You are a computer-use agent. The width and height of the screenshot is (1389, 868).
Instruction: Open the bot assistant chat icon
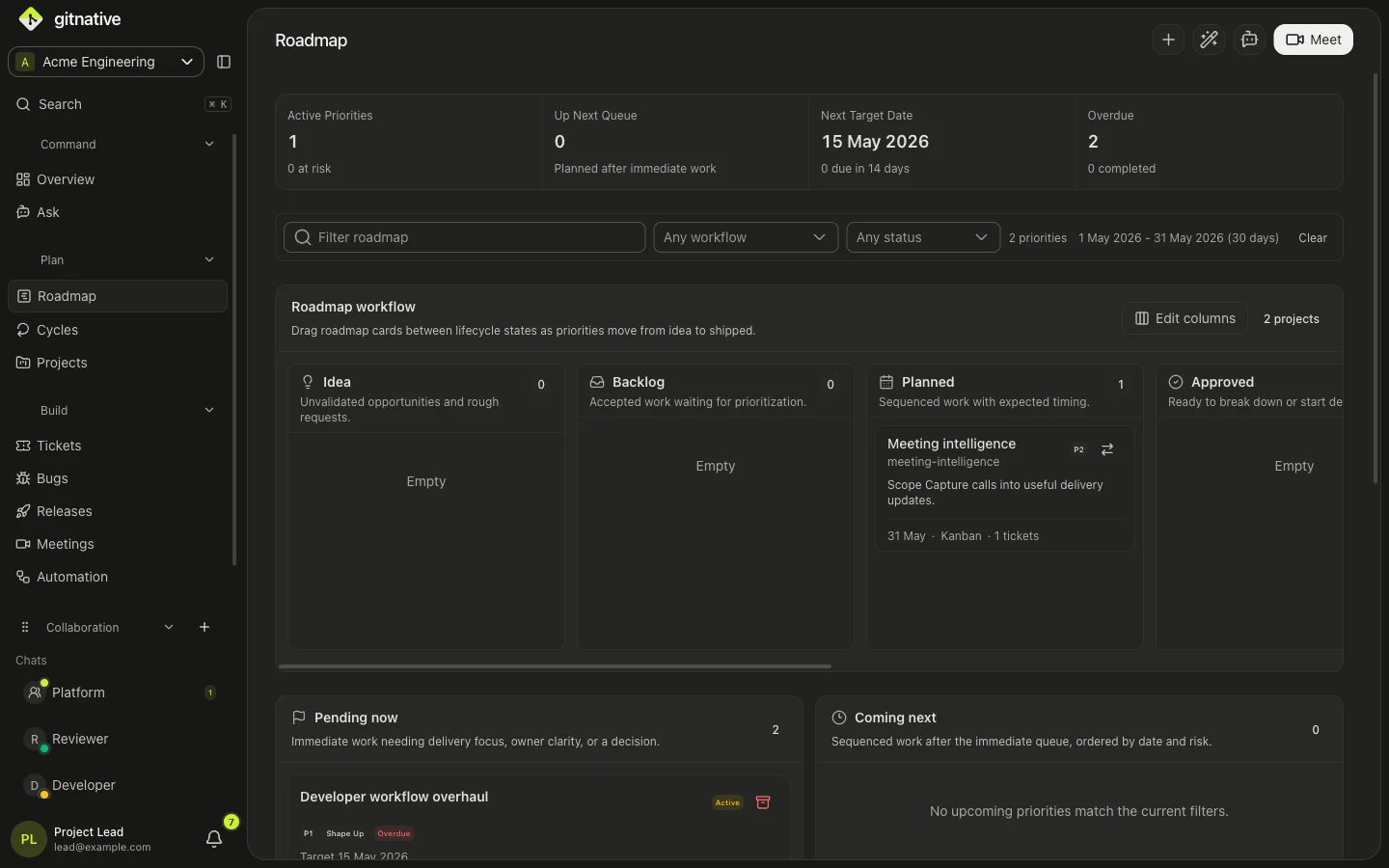(1249, 40)
